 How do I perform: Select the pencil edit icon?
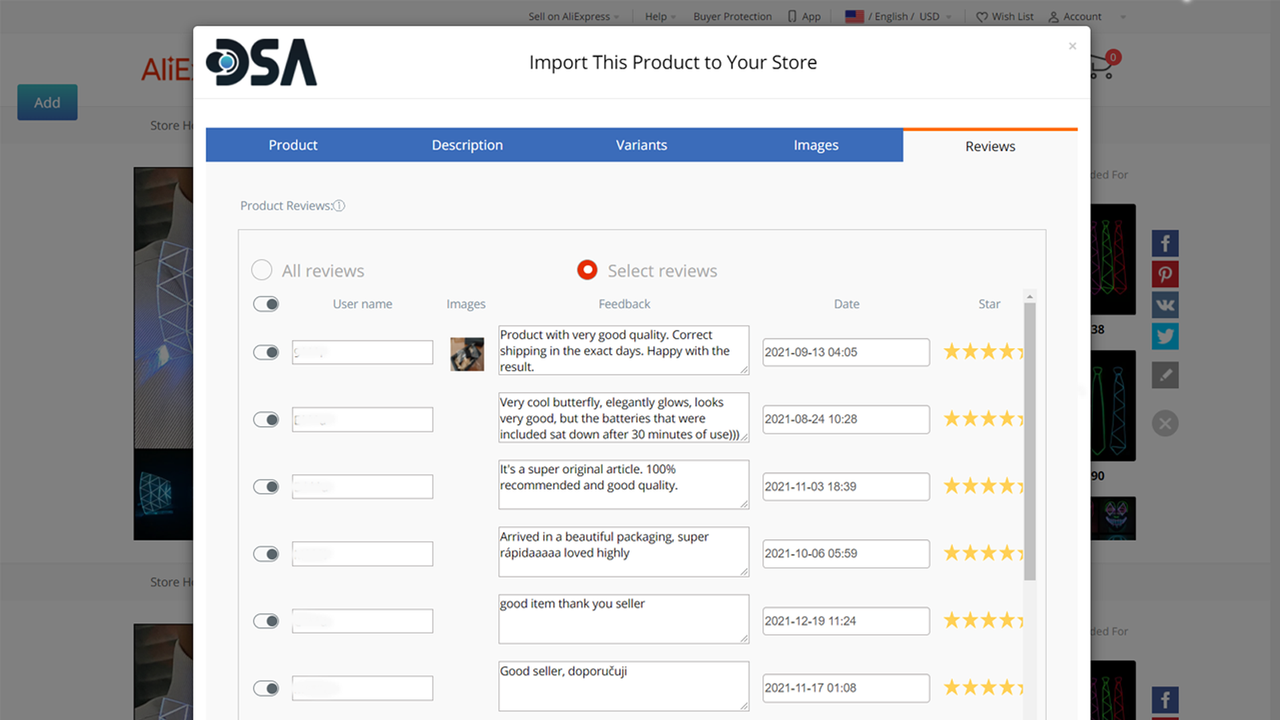coord(1164,374)
